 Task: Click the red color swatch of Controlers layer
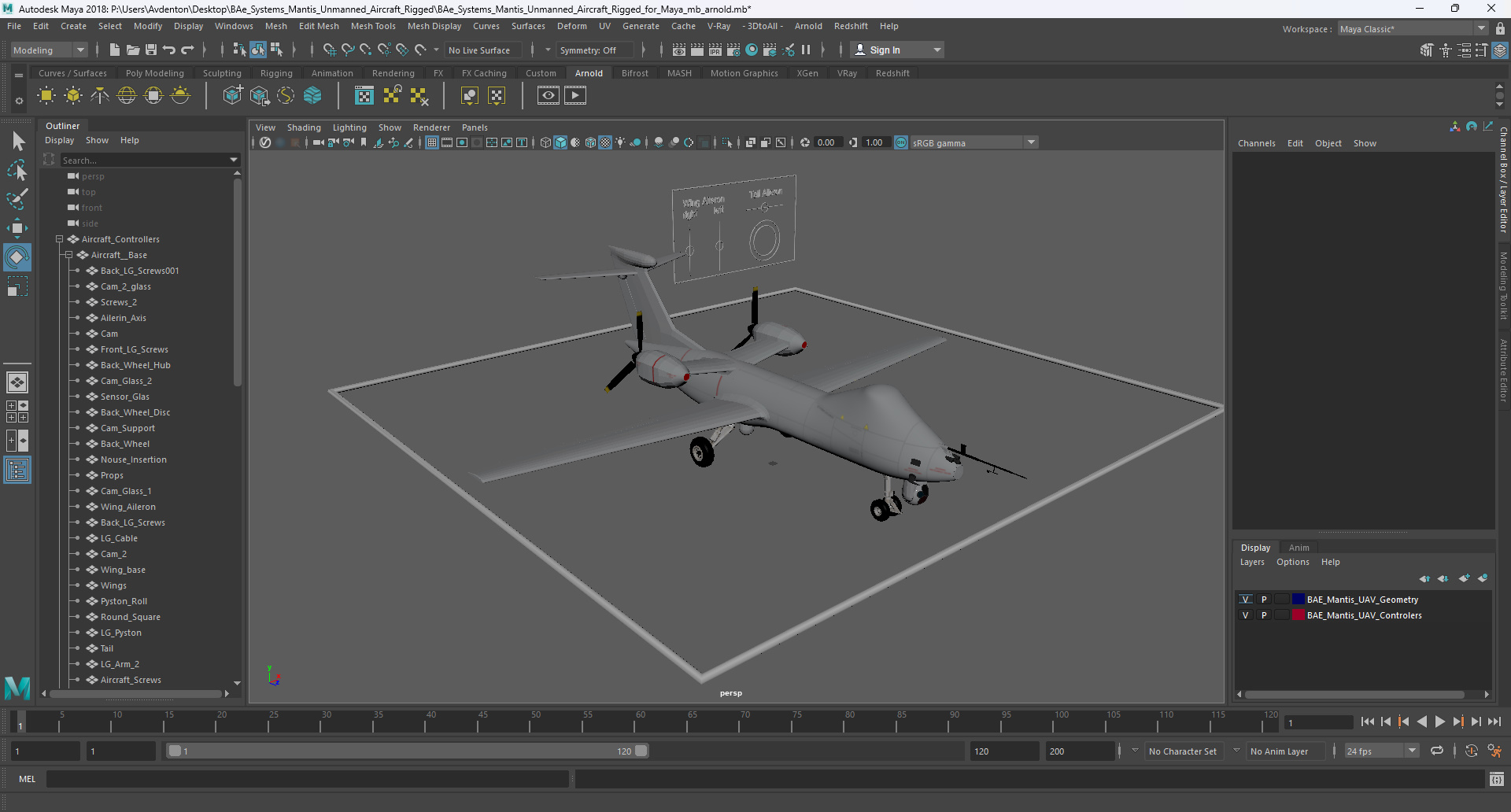coord(1299,615)
